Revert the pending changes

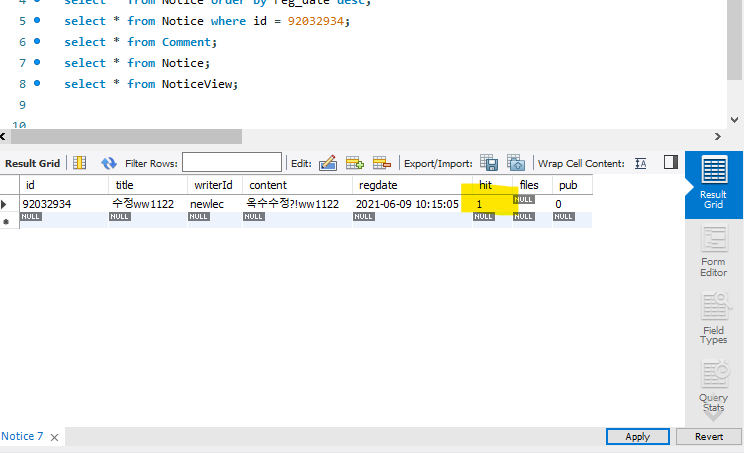[709, 436]
